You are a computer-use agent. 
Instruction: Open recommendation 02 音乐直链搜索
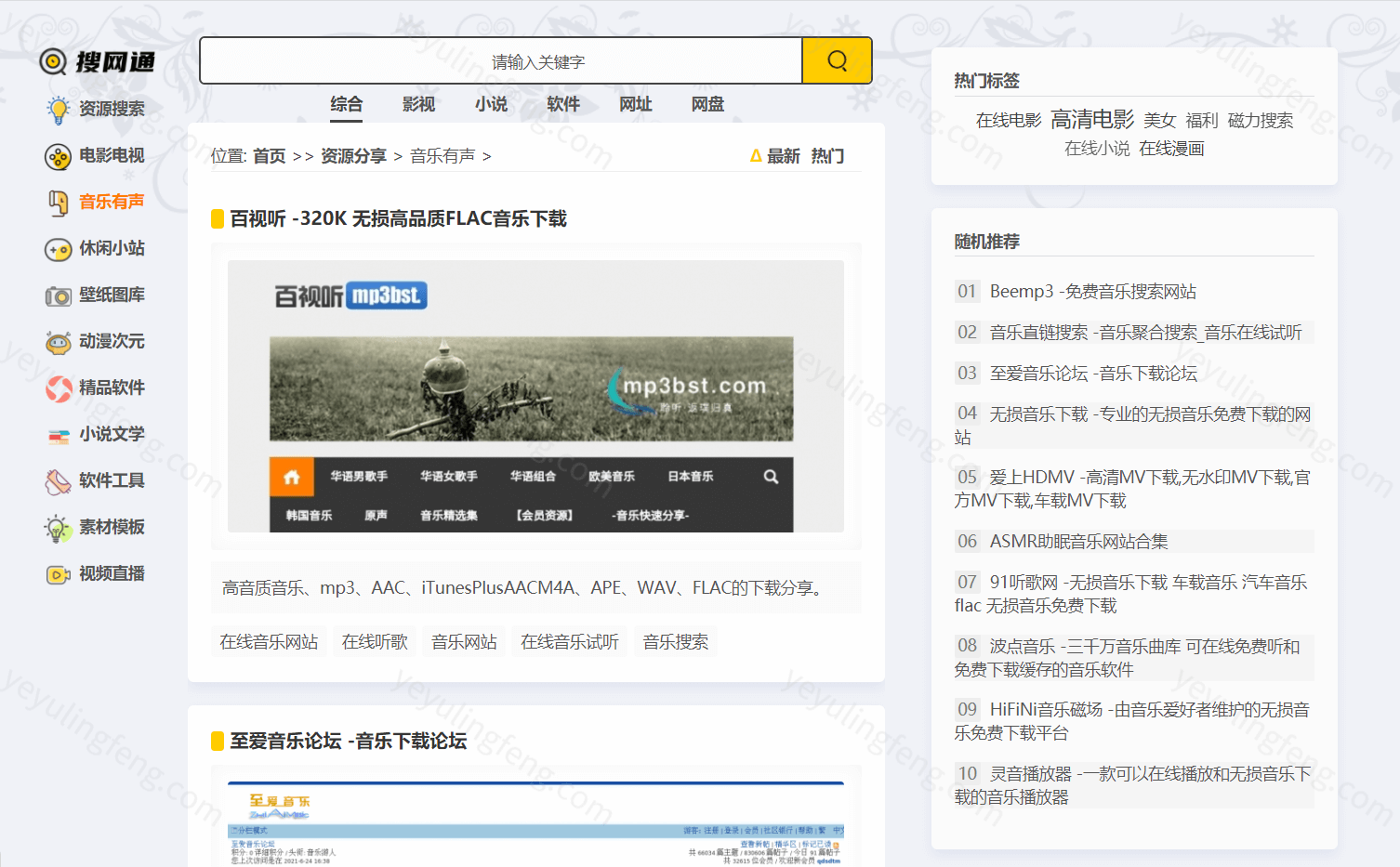(x=1146, y=332)
